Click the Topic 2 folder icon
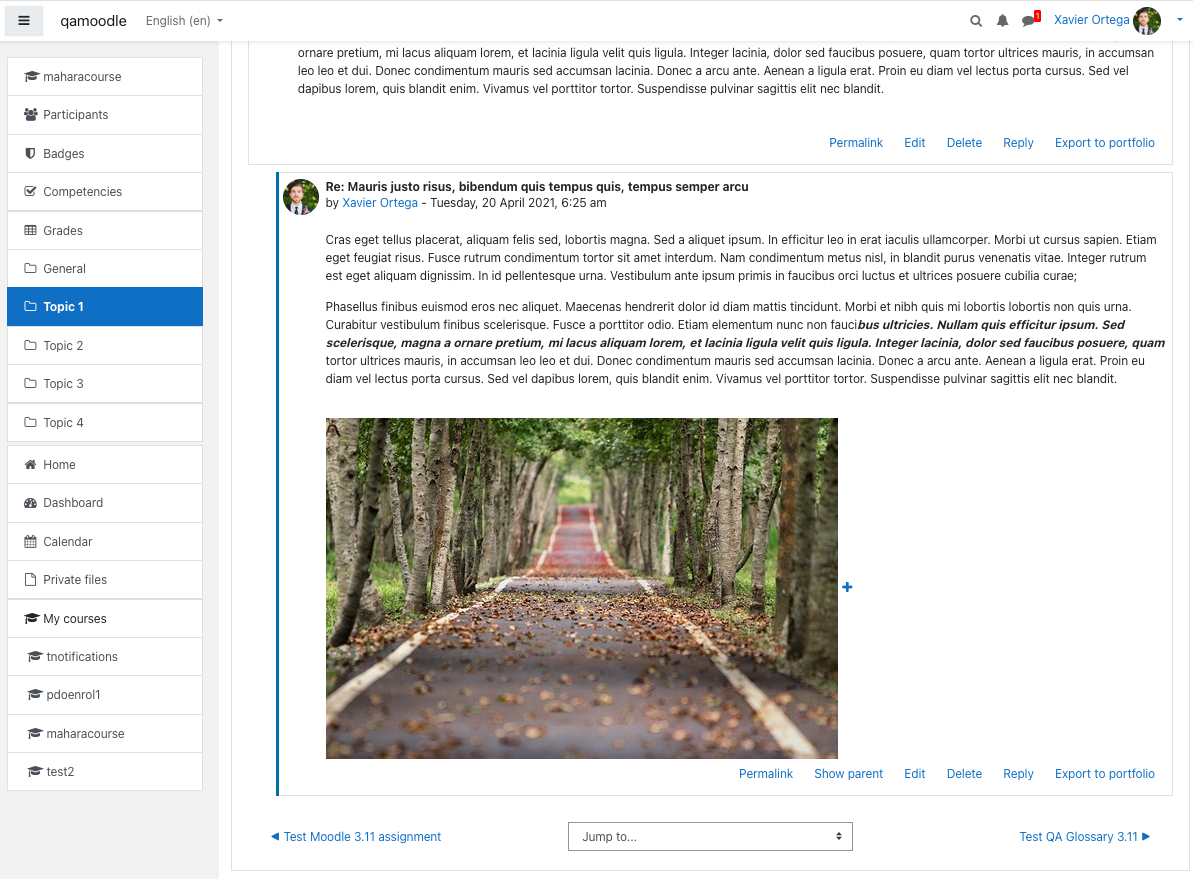Image resolution: width=1193 pixels, height=879 pixels. click(30, 345)
